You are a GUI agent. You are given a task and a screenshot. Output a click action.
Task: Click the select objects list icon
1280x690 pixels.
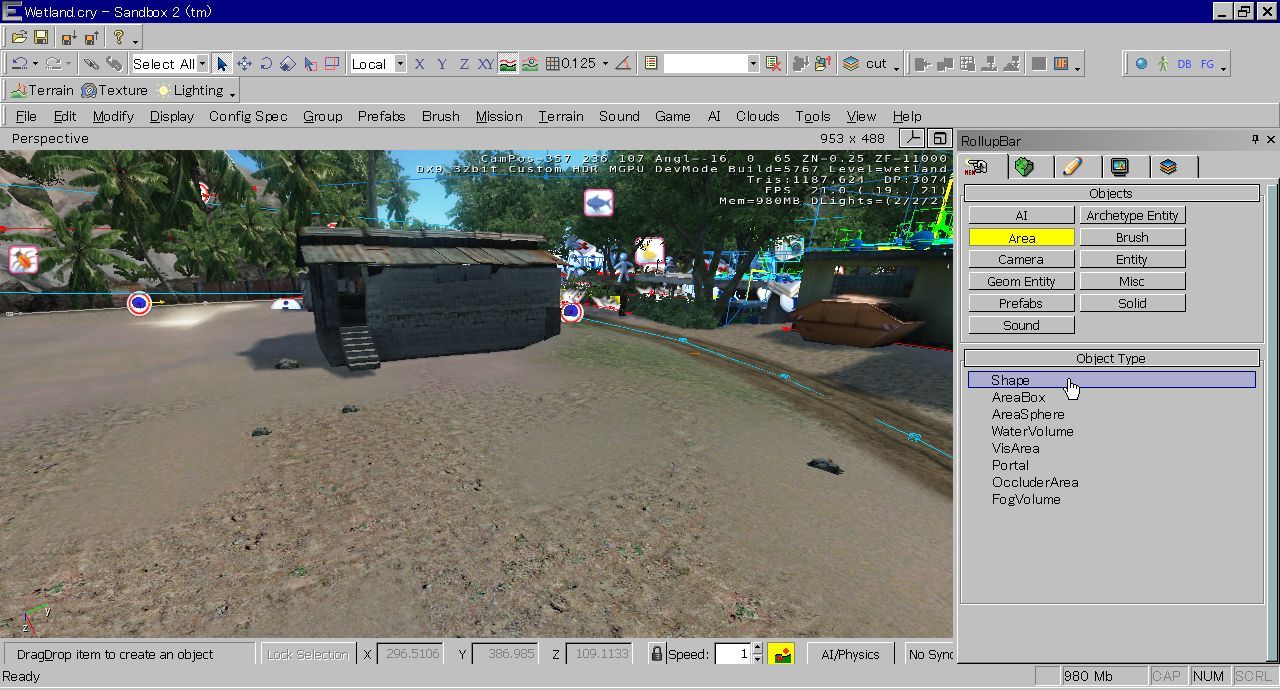point(651,63)
